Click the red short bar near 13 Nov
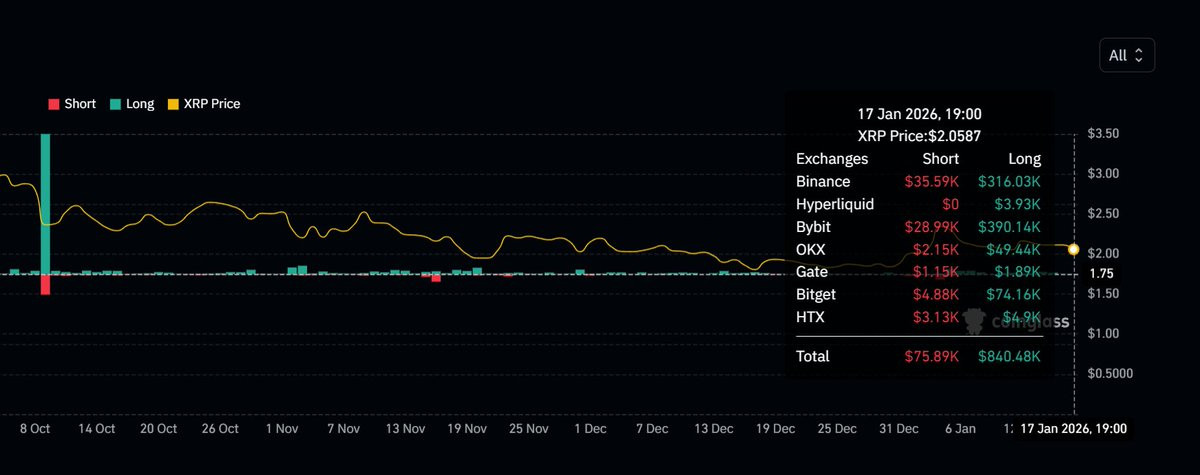The height and width of the screenshot is (475, 1200). (436, 278)
